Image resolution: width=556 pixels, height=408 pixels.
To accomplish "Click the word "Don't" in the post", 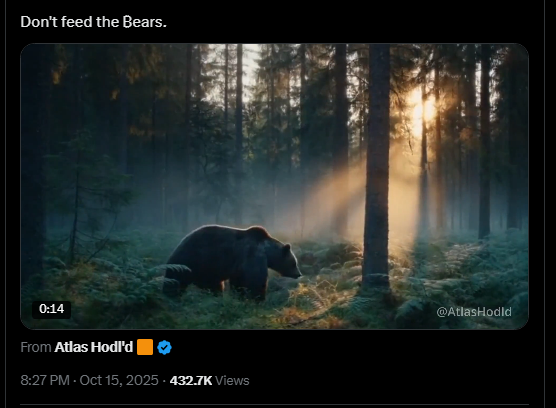I will [39, 22].
